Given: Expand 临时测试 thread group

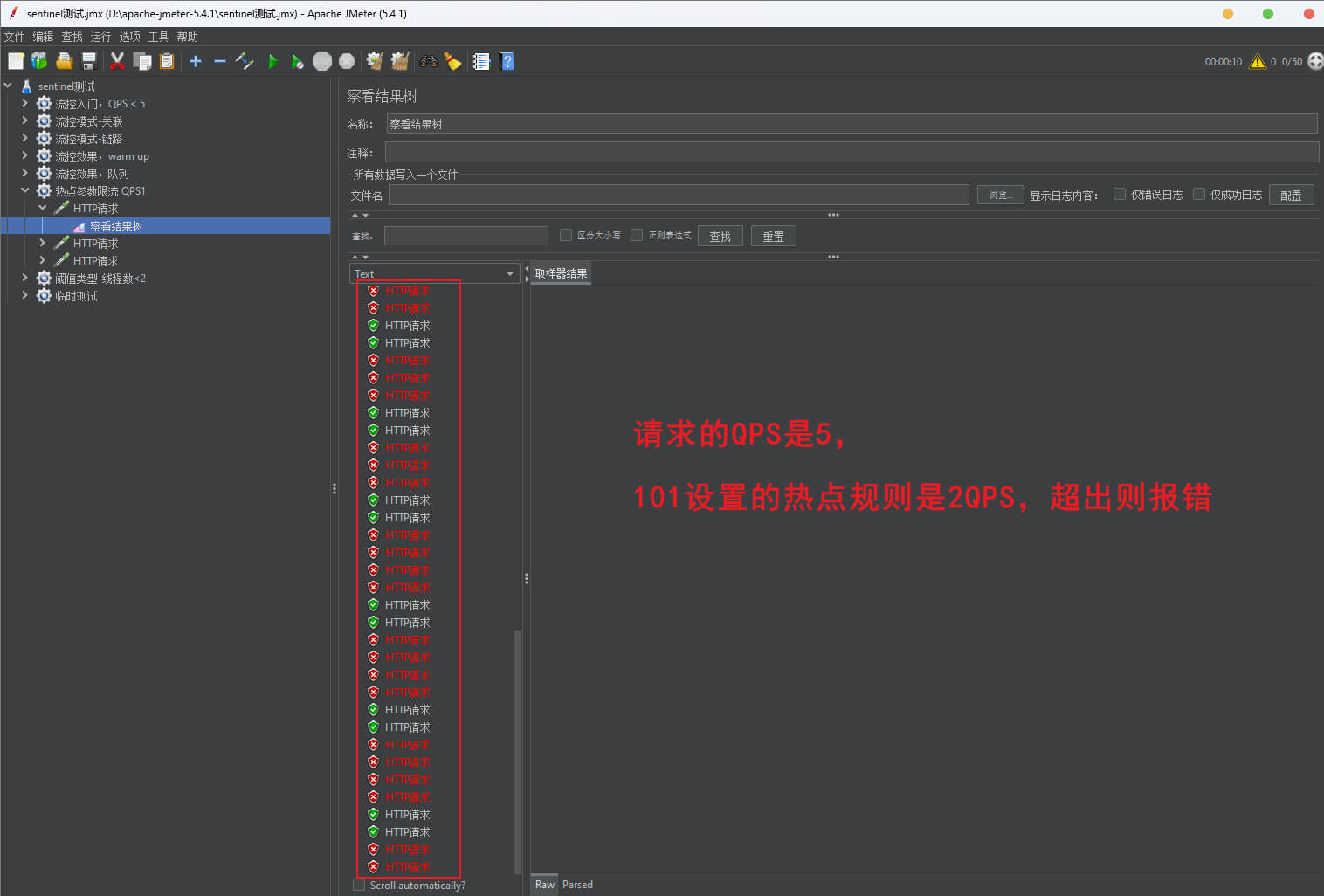Looking at the screenshot, I should click(24, 295).
